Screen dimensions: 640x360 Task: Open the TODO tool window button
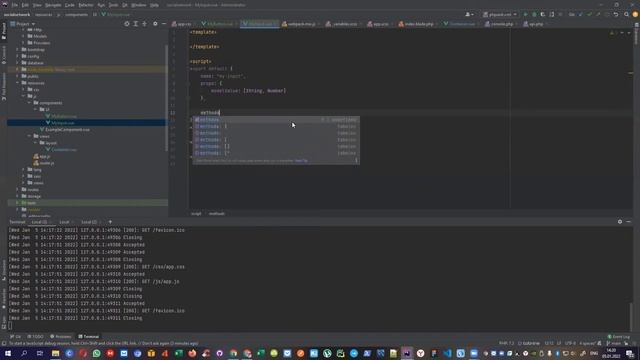(35, 337)
